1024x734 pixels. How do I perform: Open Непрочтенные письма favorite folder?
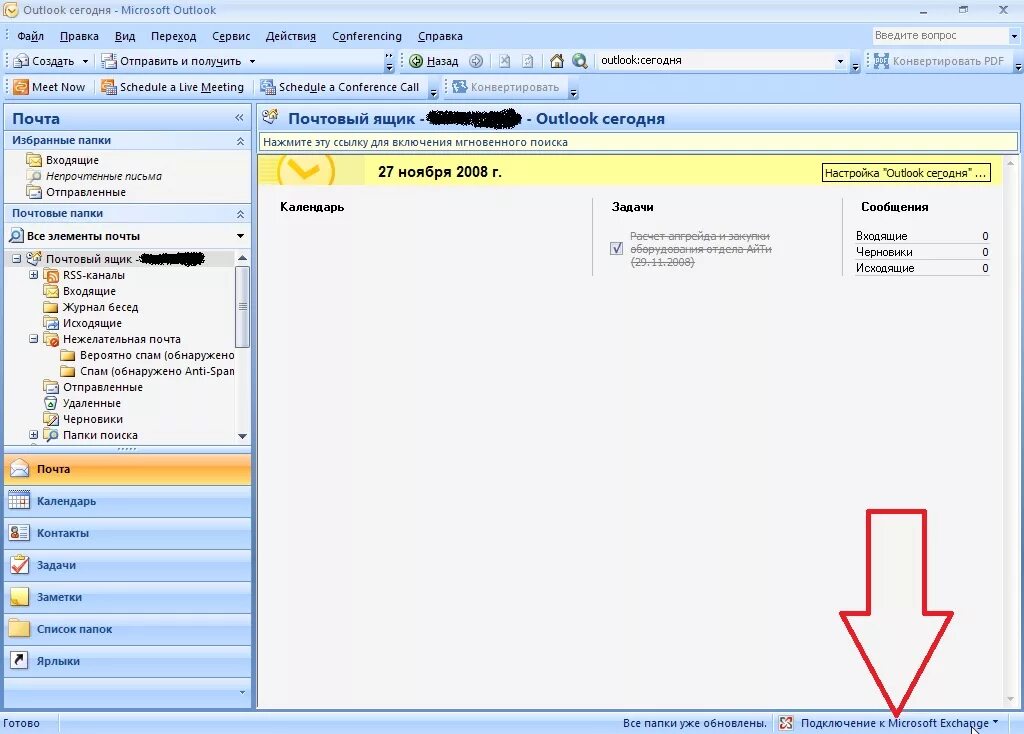click(x=103, y=176)
